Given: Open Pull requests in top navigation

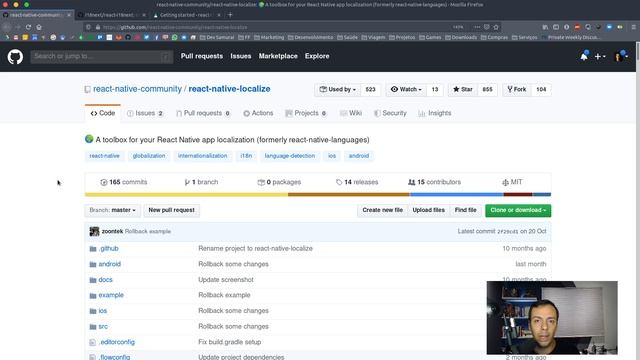Looking at the screenshot, I should coord(202,56).
